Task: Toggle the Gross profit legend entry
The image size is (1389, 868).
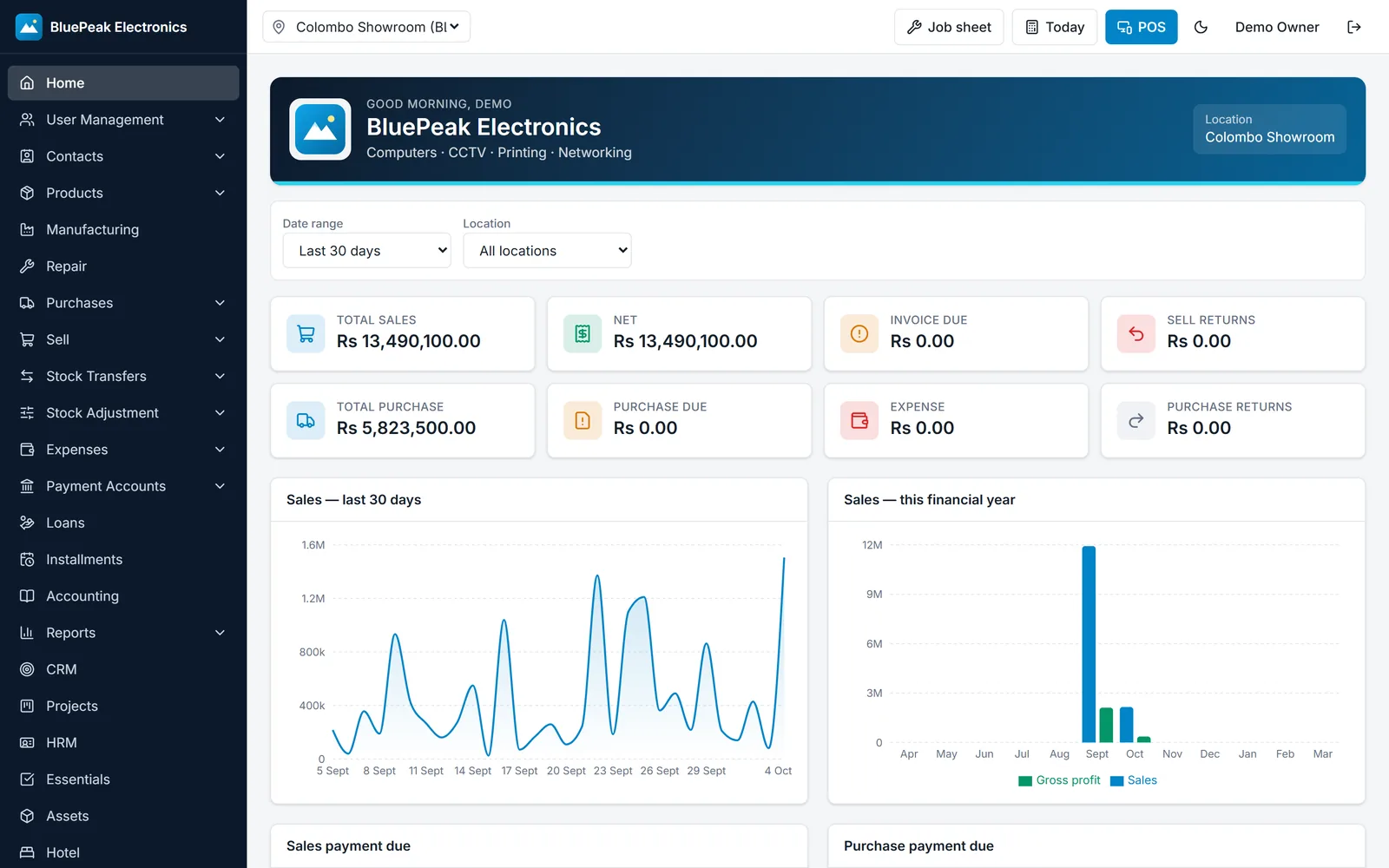Action: click(x=1059, y=780)
